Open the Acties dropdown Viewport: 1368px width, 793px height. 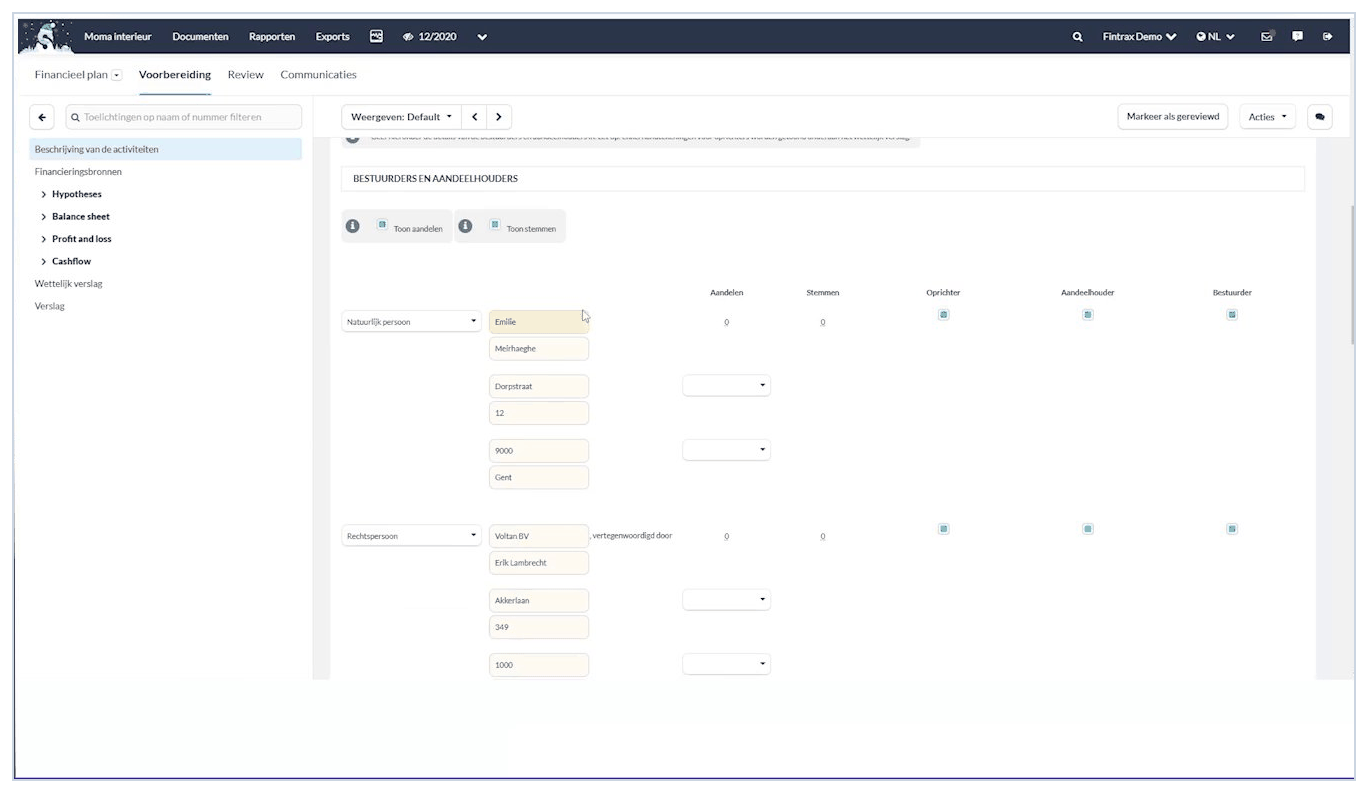1267,117
